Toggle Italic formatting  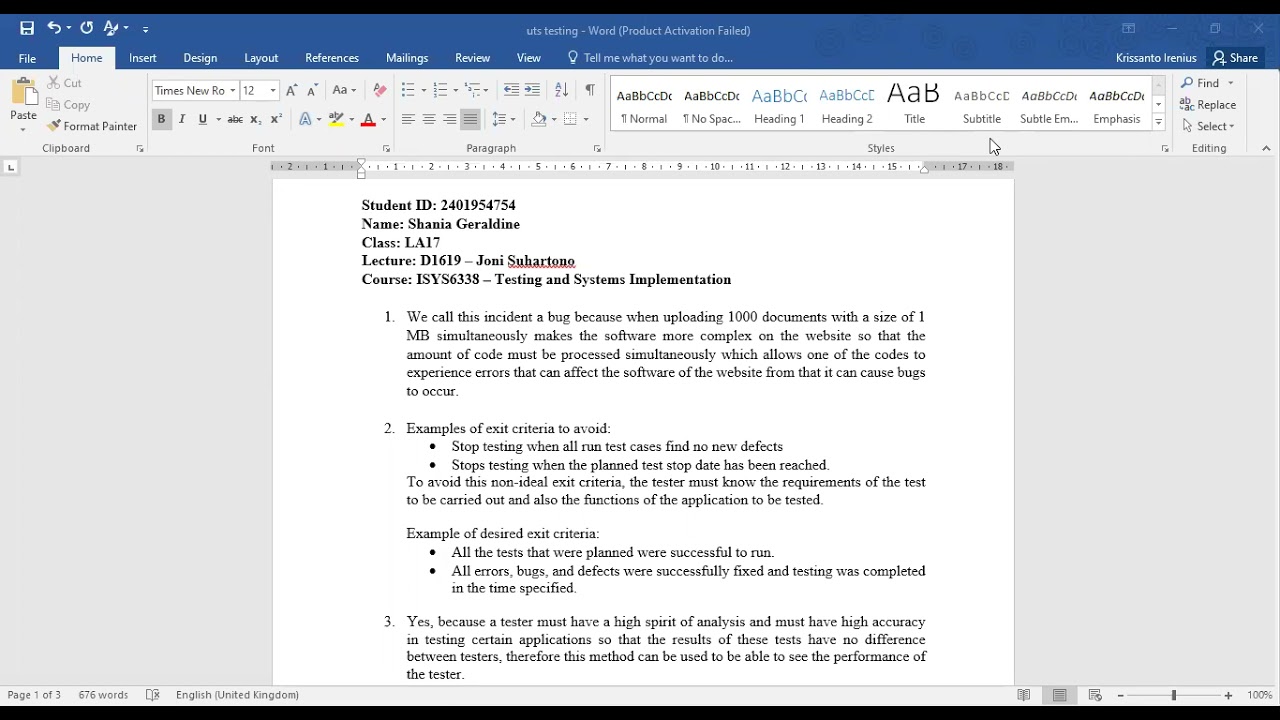182,119
